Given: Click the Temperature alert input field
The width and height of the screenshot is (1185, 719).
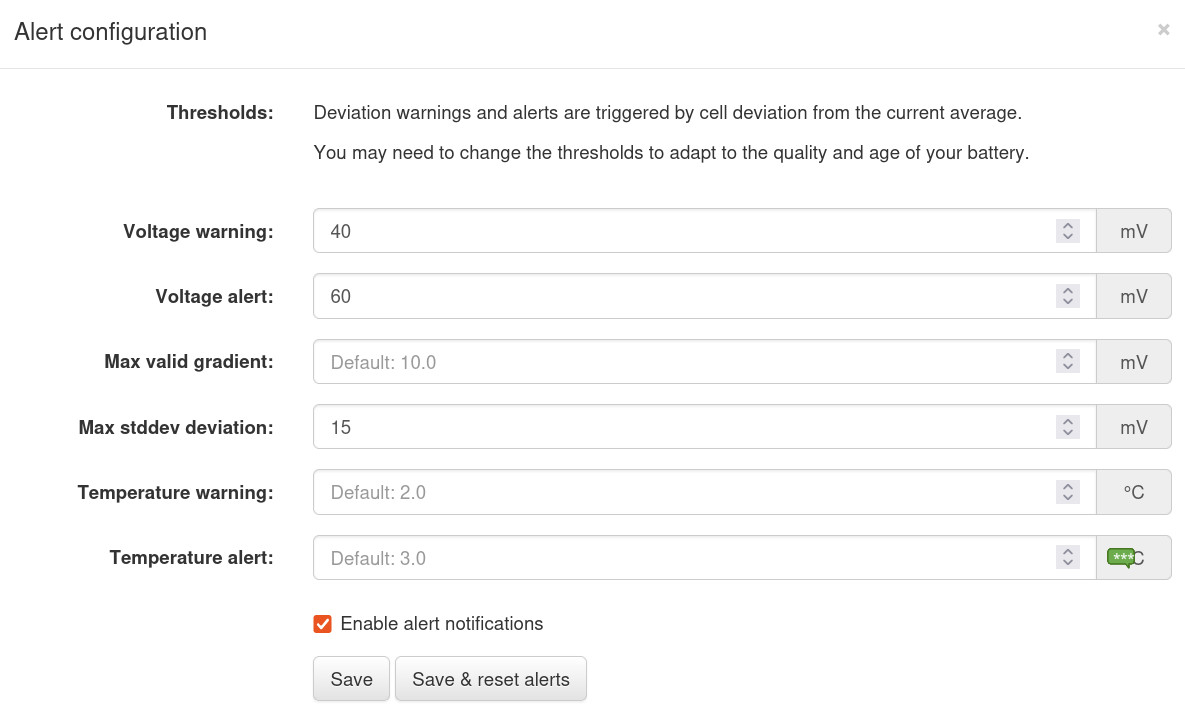Looking at the screenshot, I should 680,558.
